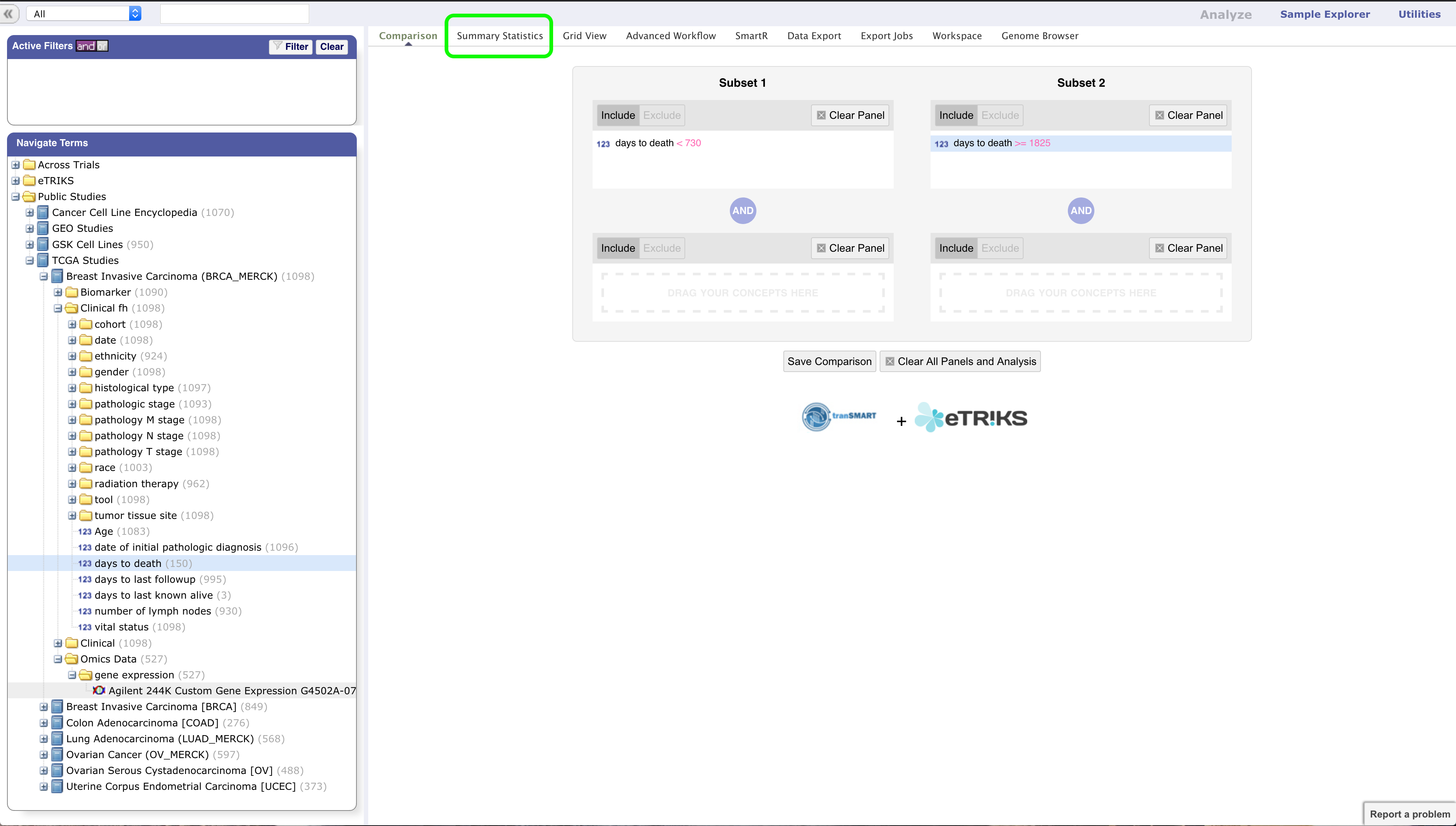Open the Summary Statistics tab
This screenshot has width=1456, height=826.
500,36
